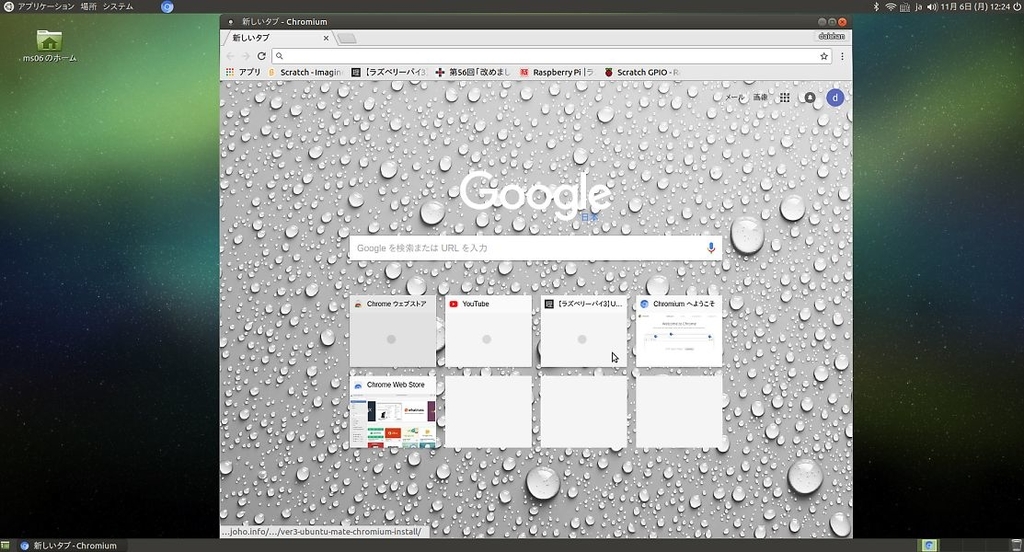Close the 新しいタブ tab

click(x=326, y=38)
